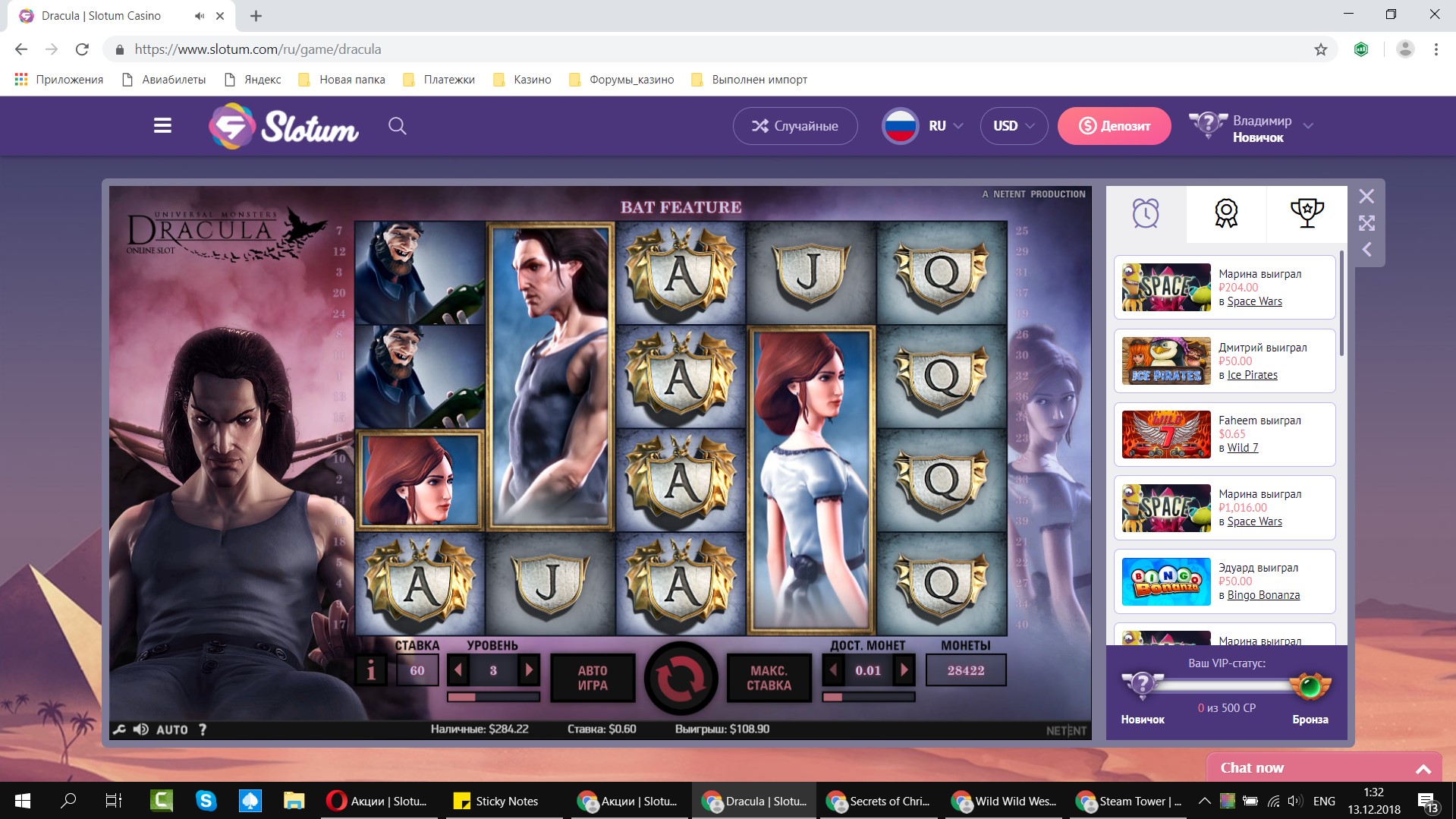The image size is (1456, 819).
Task: Spin the reels with the round spin button
Action: pos(681,679)
